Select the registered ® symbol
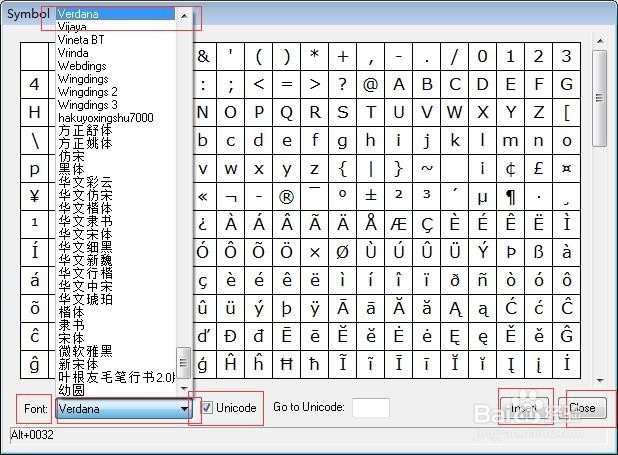Screen dimensions: 618x455 tap(287, 196)
